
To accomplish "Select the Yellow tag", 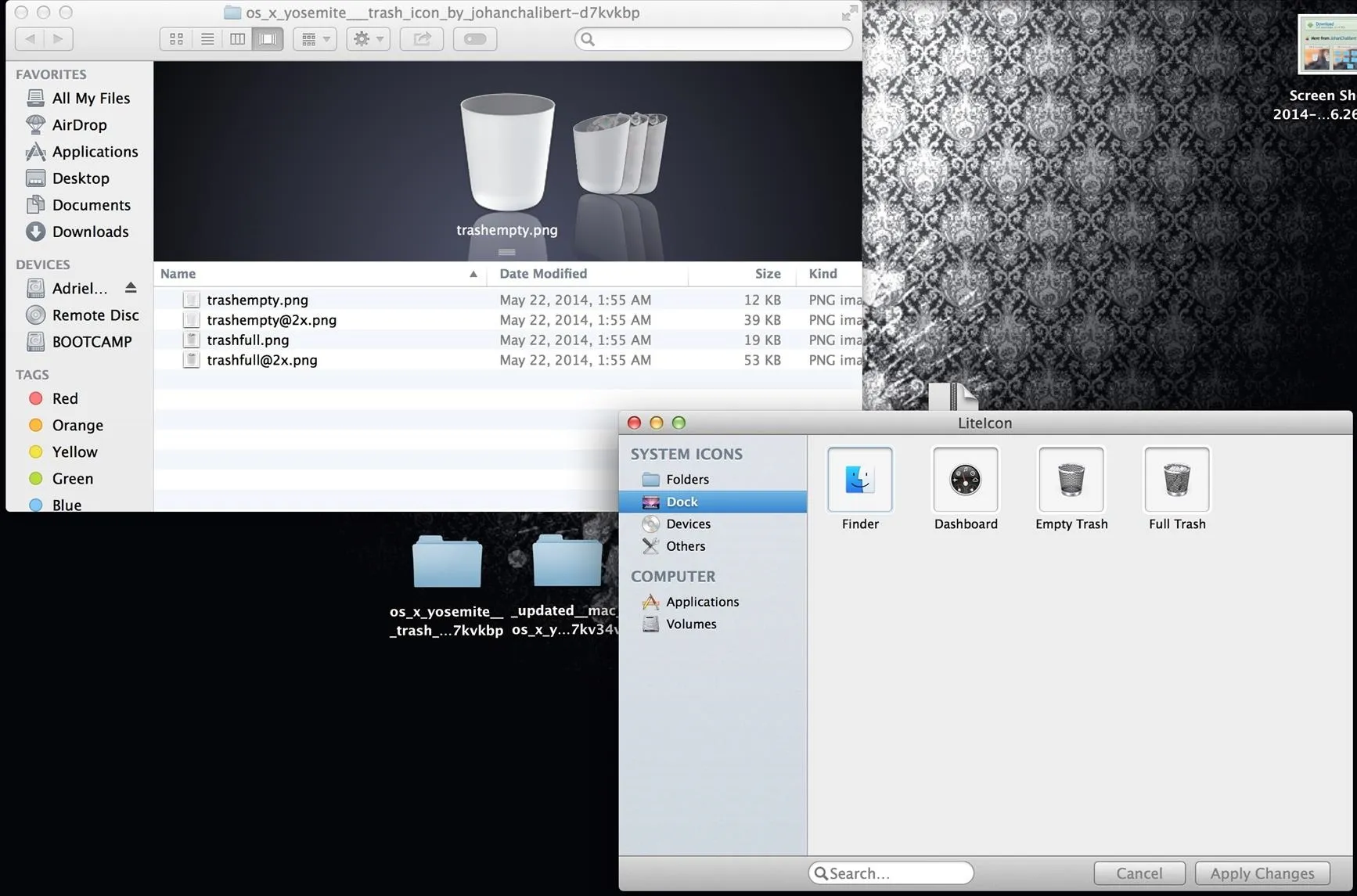I will point(63,452).
